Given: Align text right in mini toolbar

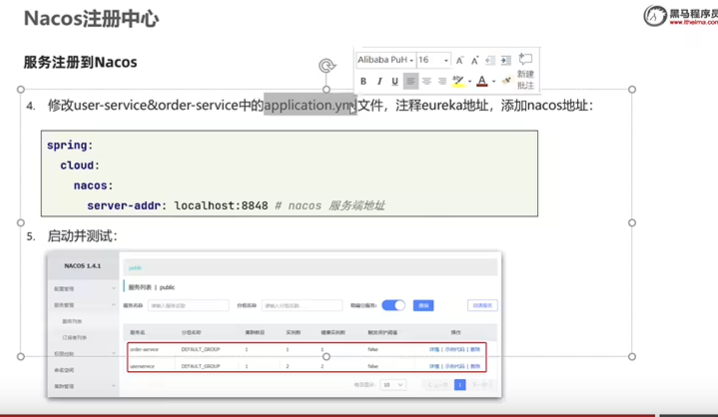Looking at the screenshot, I should (442, 81).
